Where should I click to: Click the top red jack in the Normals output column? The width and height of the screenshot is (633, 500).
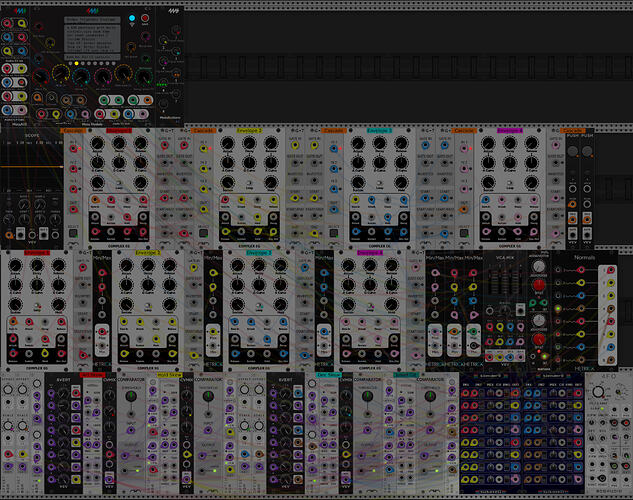611,270
